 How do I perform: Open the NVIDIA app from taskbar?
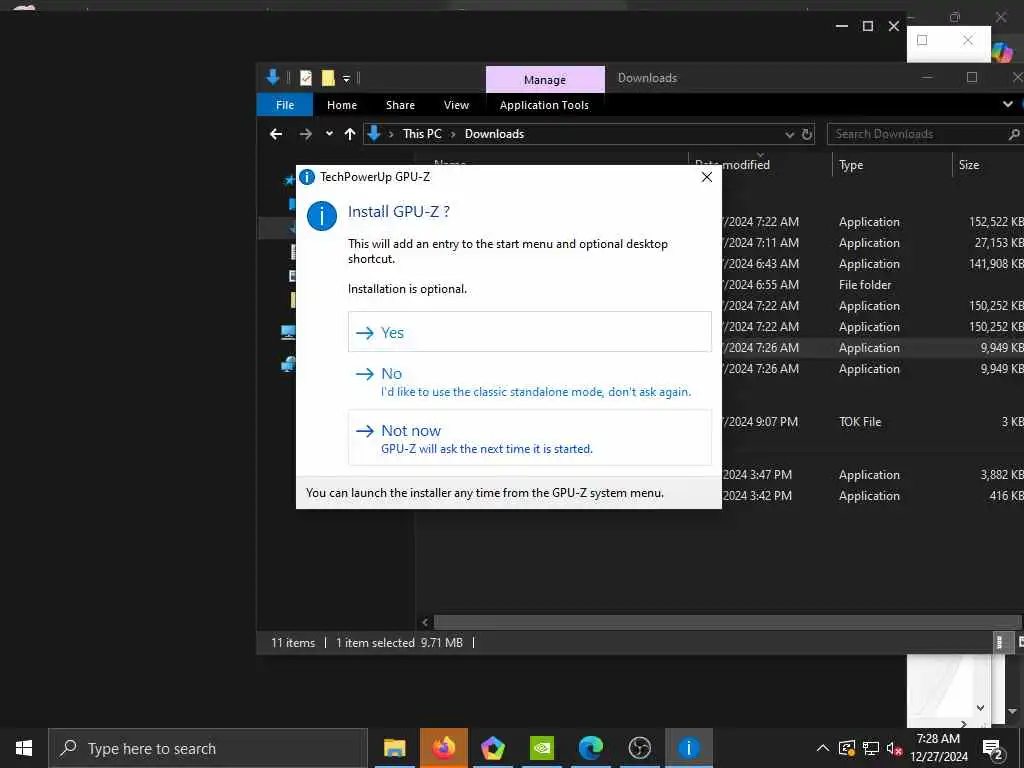click(541, 748)
